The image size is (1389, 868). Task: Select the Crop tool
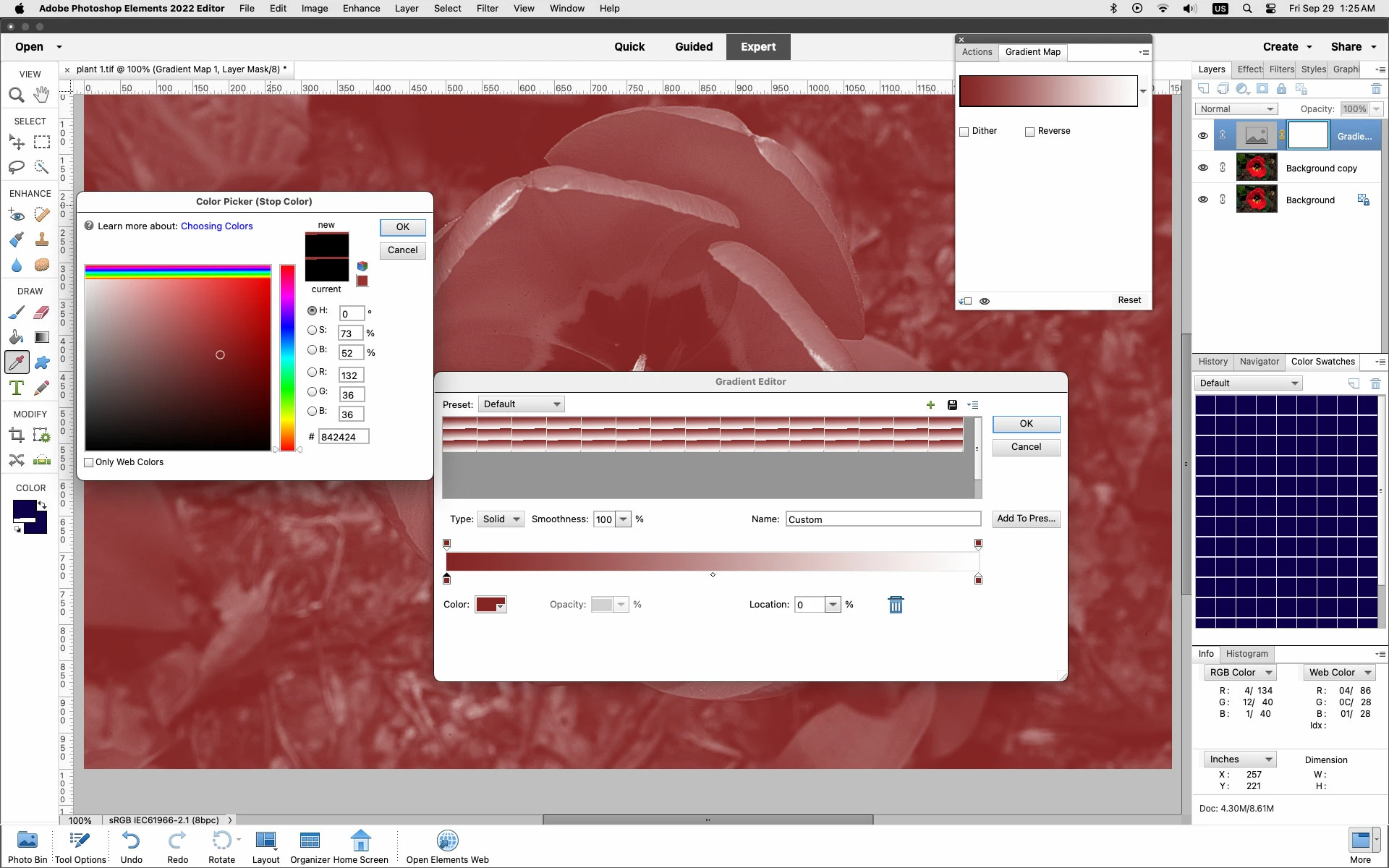(17, 435)
